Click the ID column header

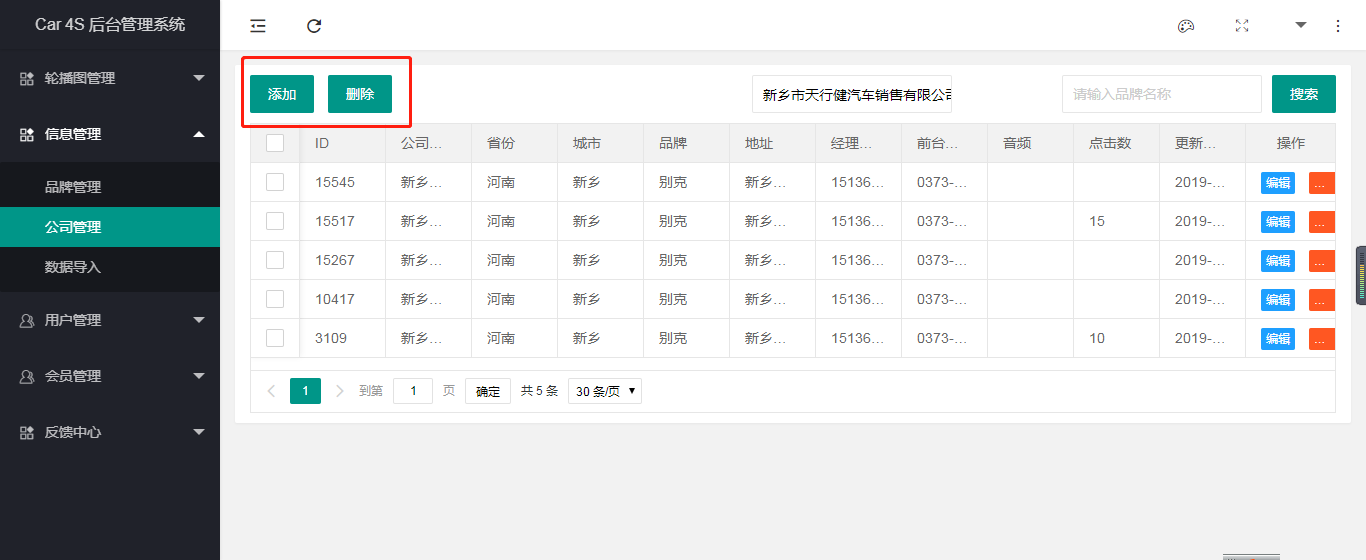click(x=343, y=143)
